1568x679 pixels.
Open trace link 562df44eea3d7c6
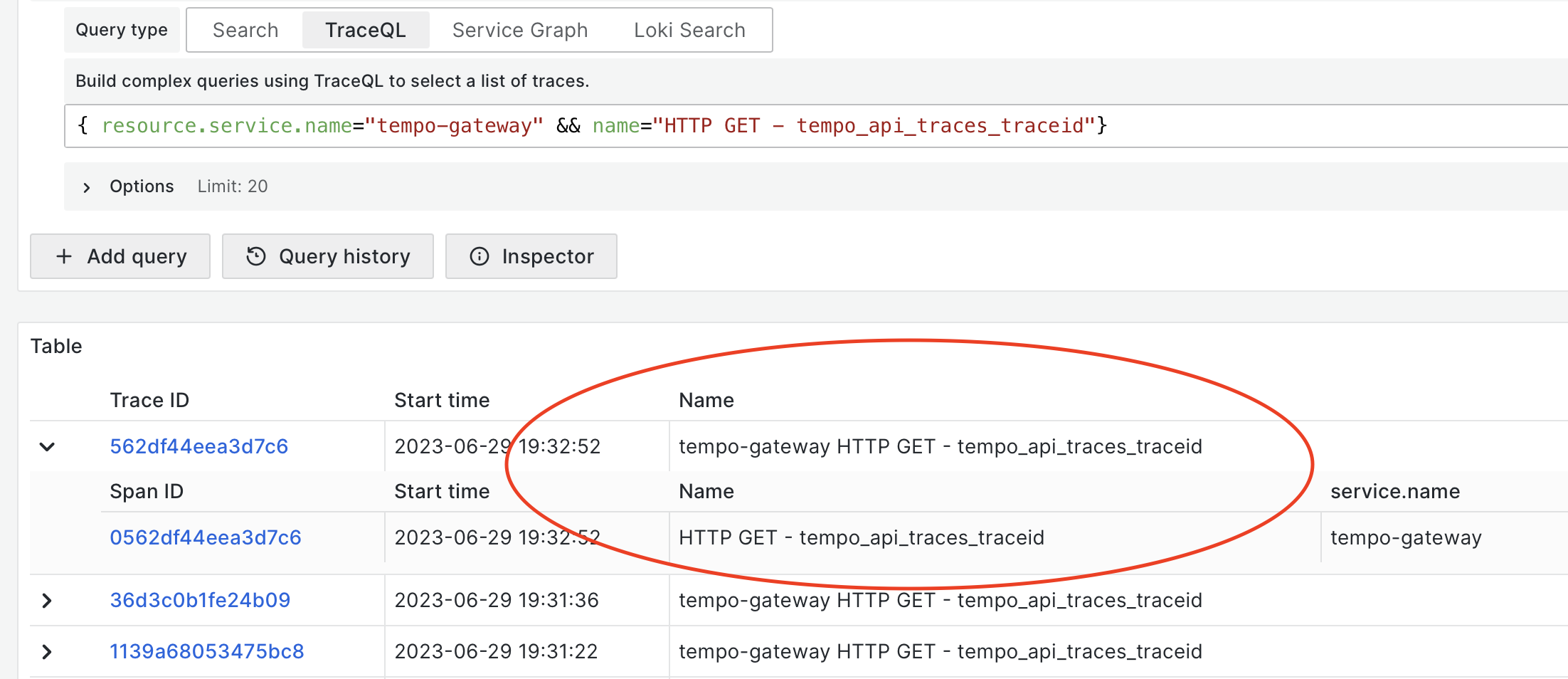click(x=198, y=446)
